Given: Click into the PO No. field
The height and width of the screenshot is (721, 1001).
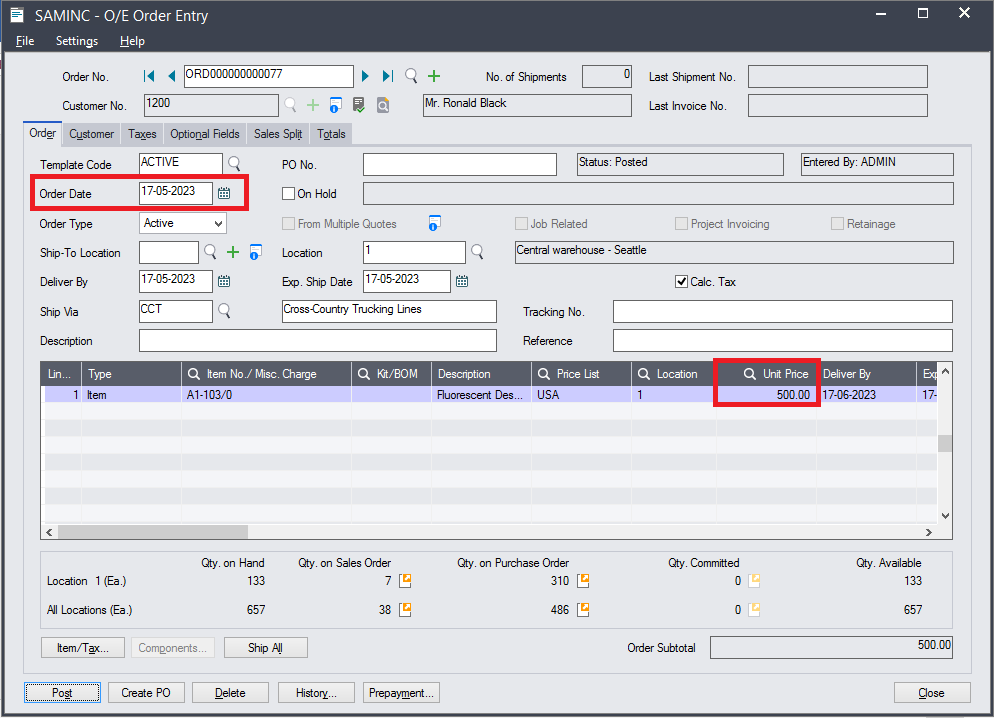Looking at the screenshot, I should point(460,164).
